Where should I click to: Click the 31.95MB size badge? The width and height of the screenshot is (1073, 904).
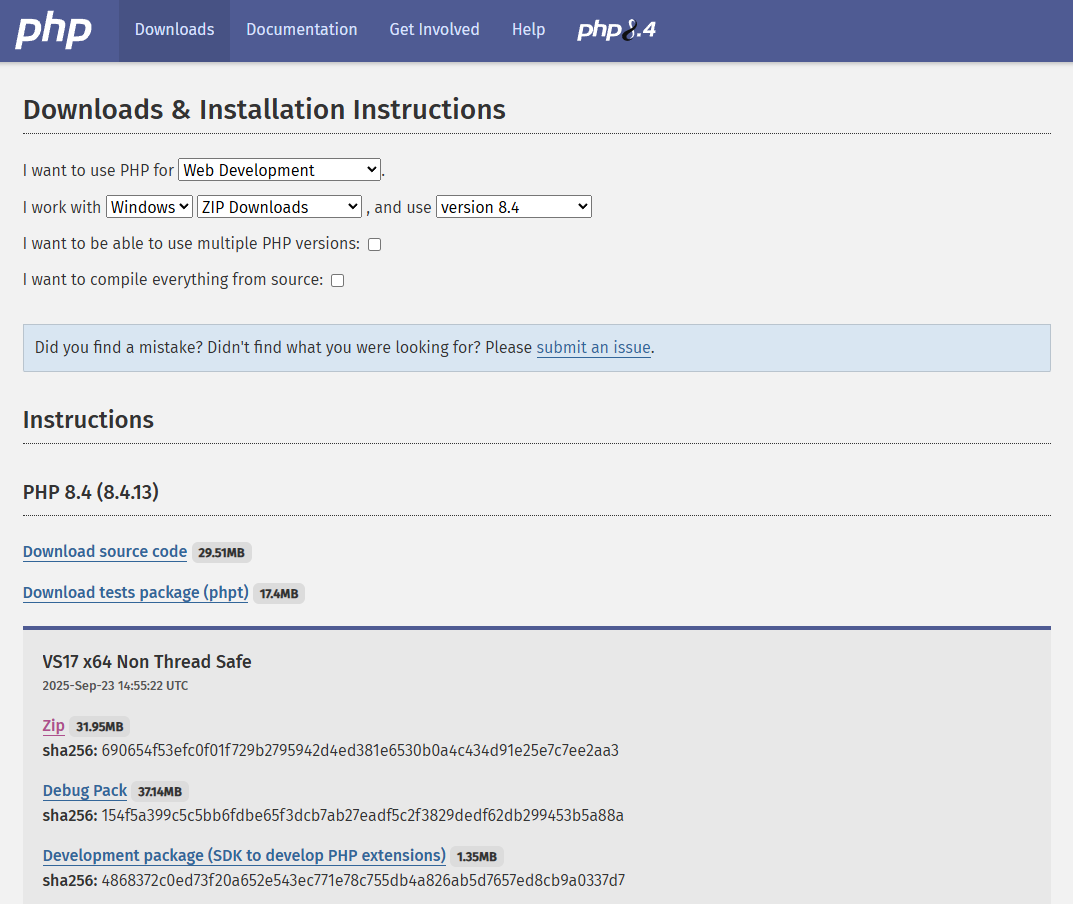point(100,727)
